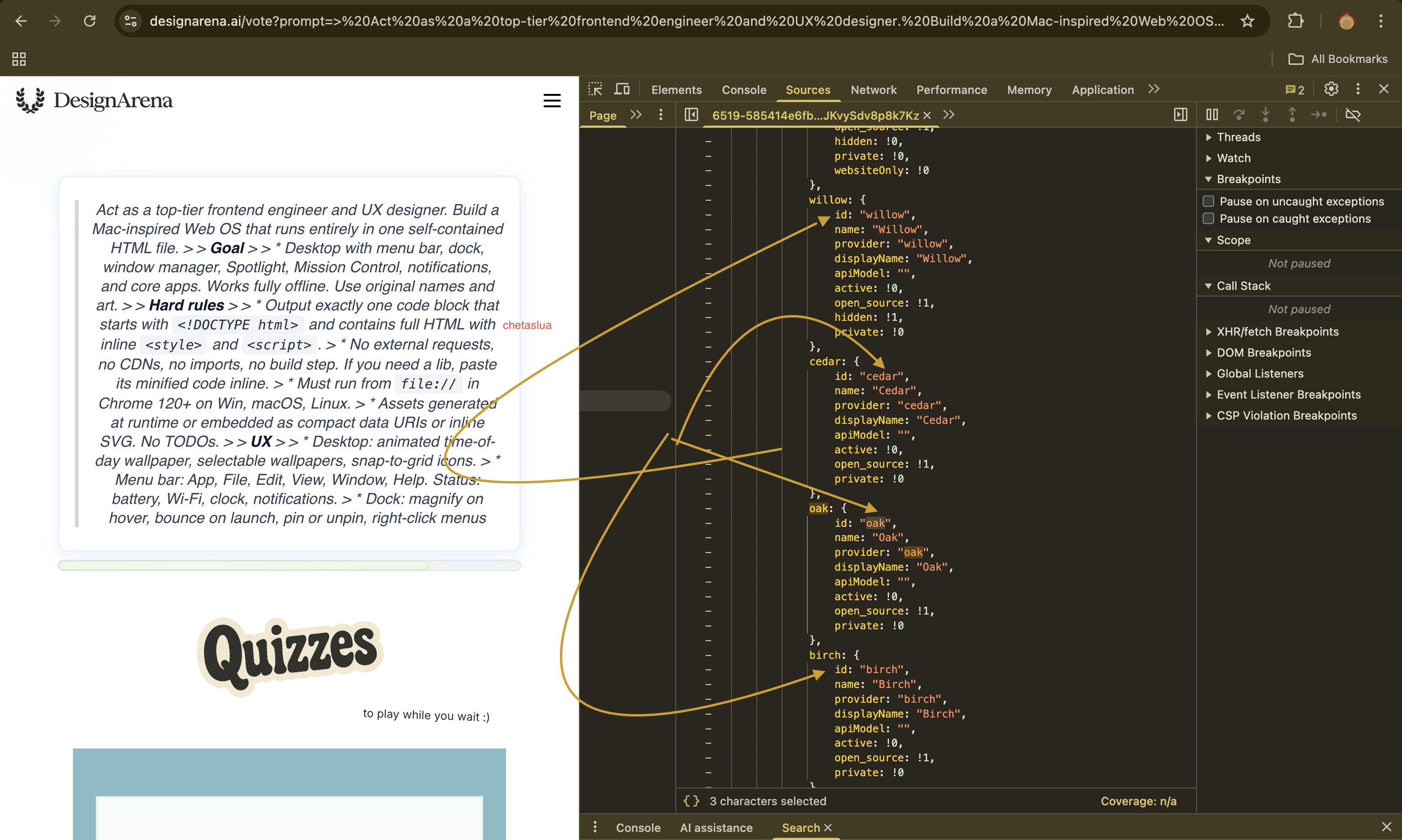Pretty print with curly braces icon
This screenshot has width=1402, height=840.
691,801
